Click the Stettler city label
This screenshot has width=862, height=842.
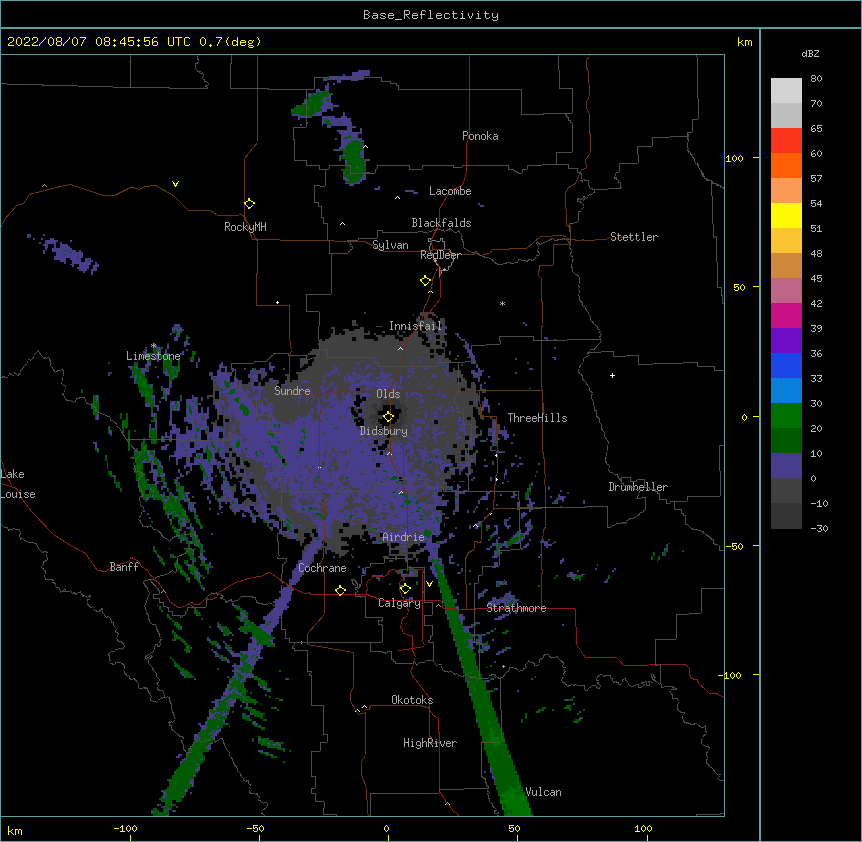(634, 237)
